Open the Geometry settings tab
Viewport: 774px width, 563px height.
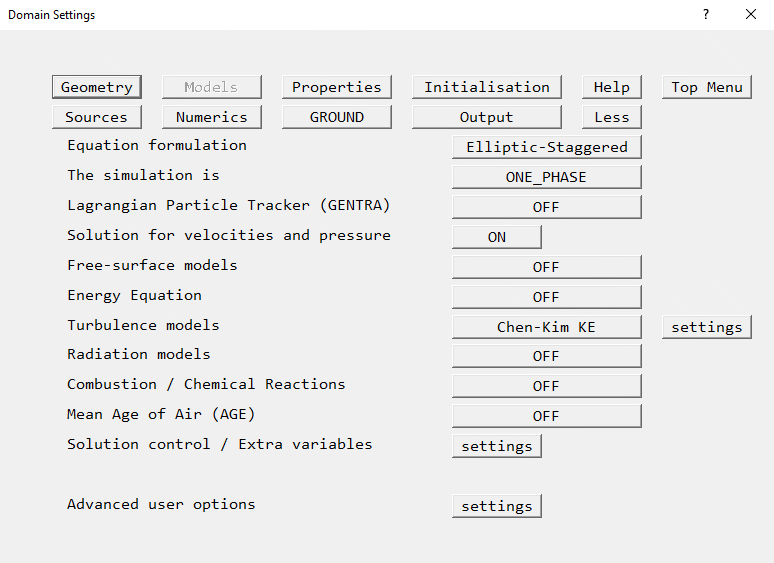point(97,87)
